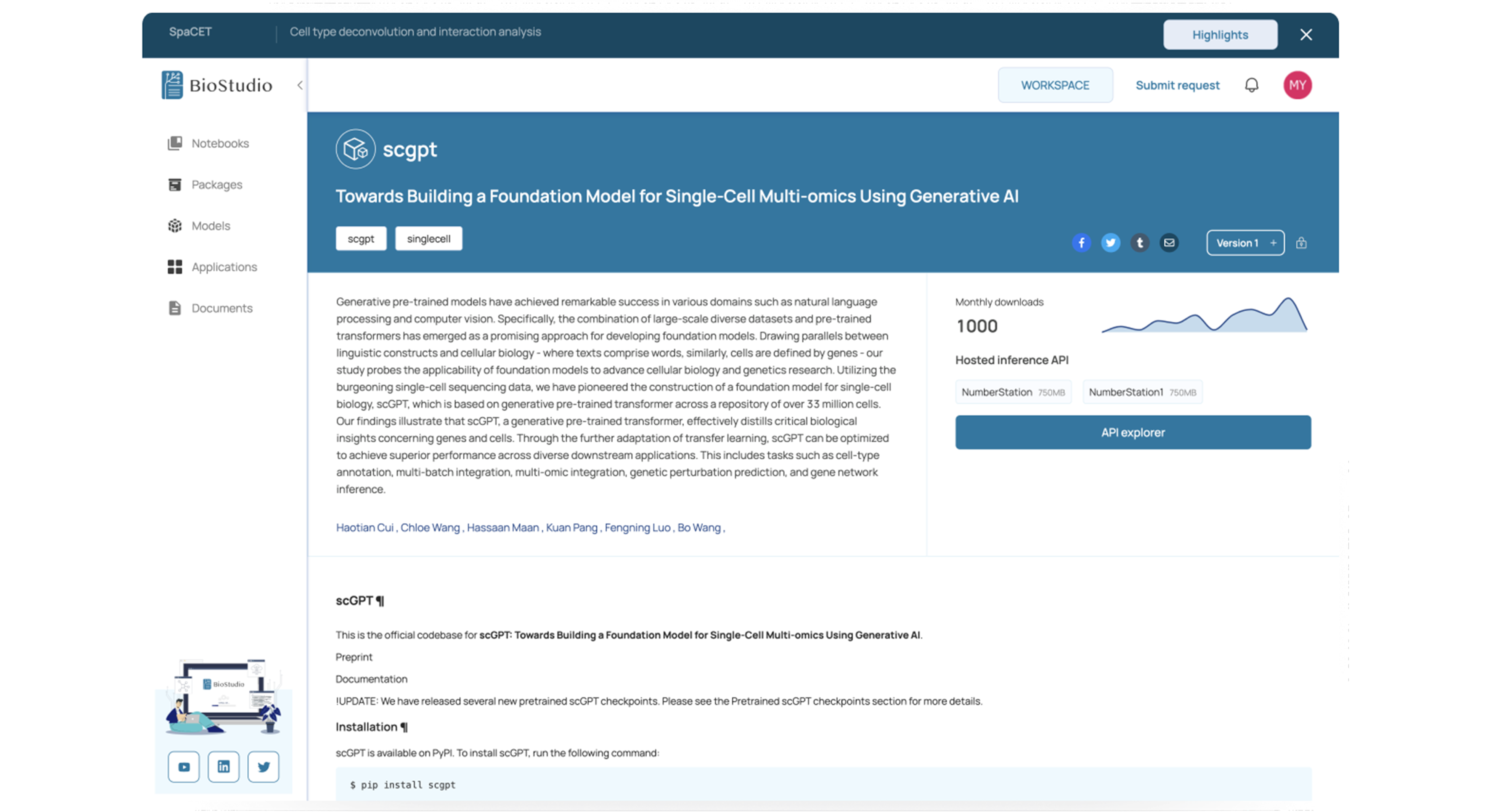Open the sidebar Twitter icon
This screenshot has width=1487, height=812.
(x=263, y=766)
